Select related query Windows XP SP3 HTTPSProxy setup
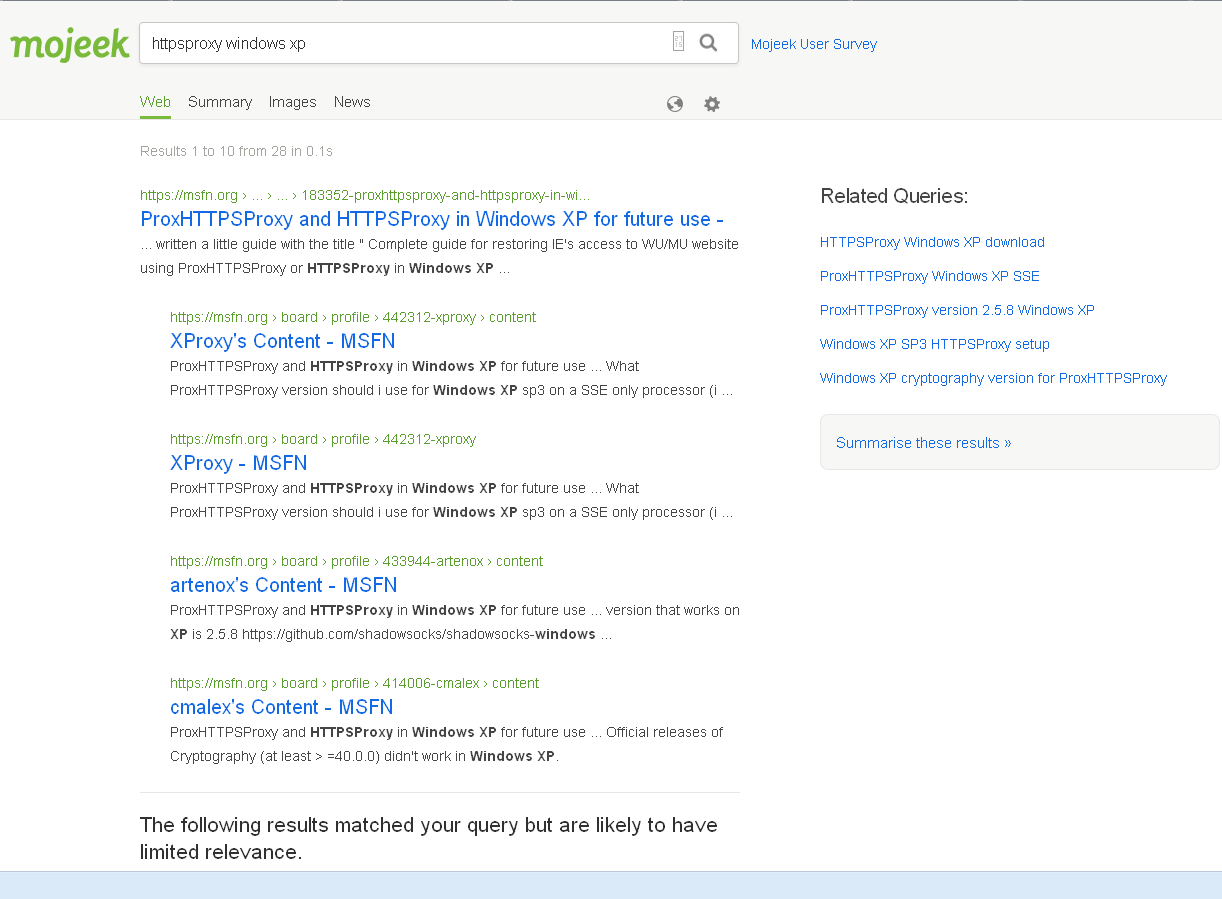This screenshot has height=899, width=1222. click(935, 344)
